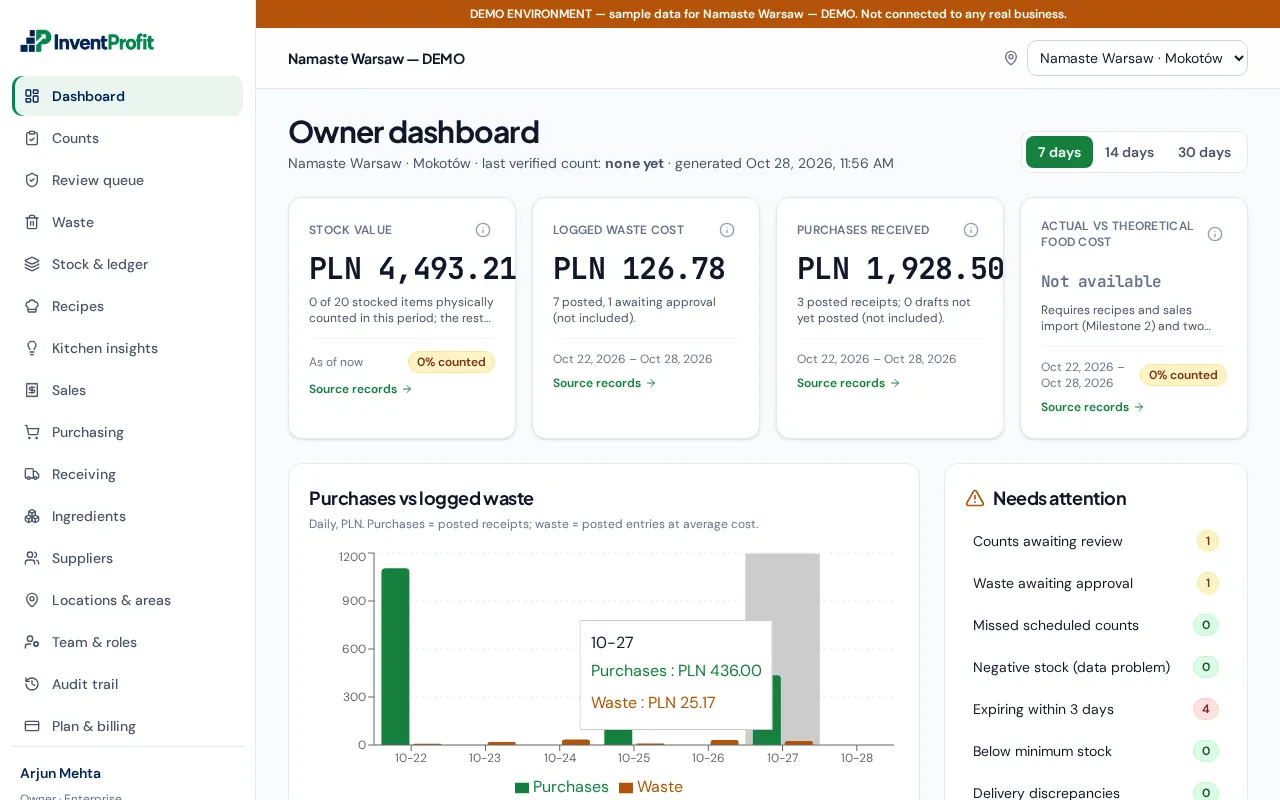
Task: Open the Namaste Warsaw · Mokotów location dropdown
Action: (1137, 58)
